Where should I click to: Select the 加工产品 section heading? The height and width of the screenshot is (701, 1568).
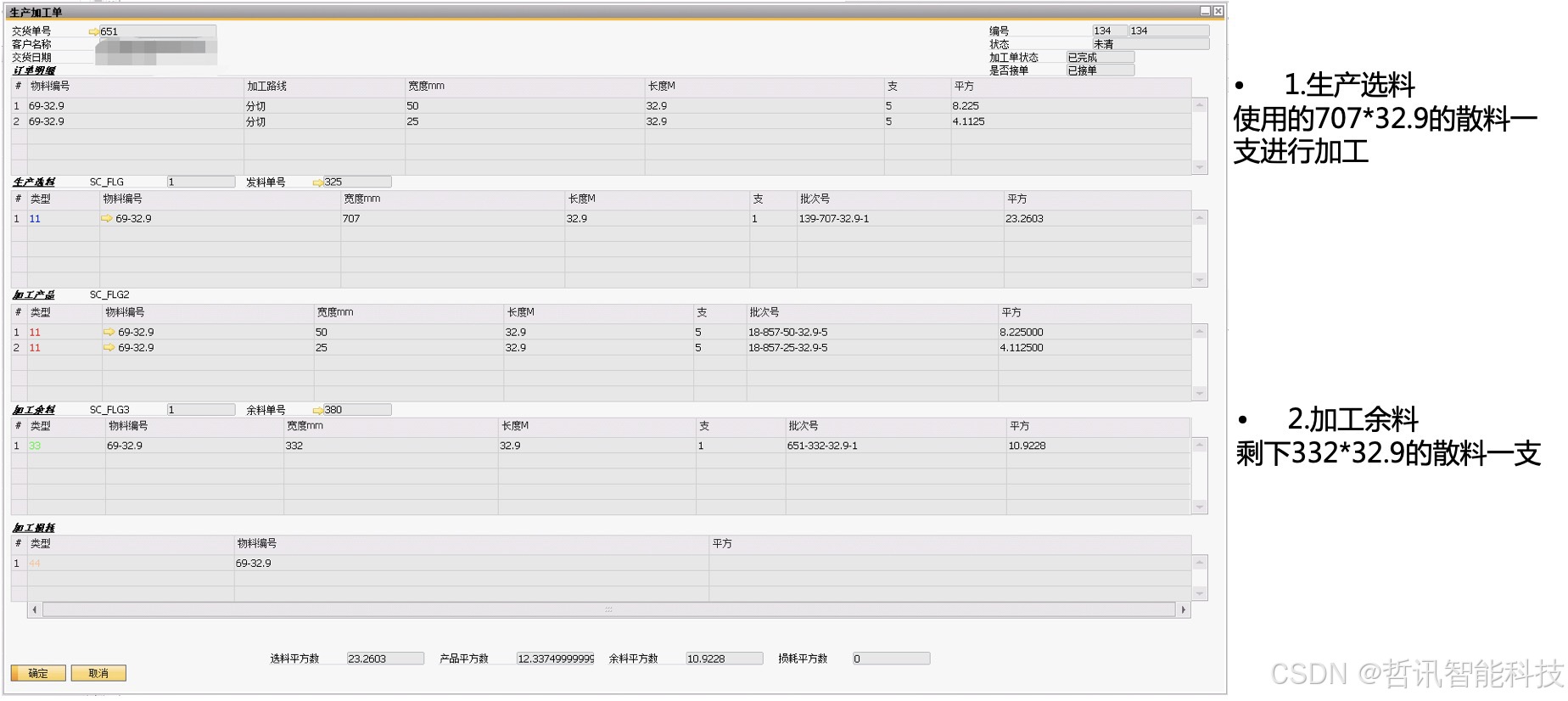click(x=34, y=295)
